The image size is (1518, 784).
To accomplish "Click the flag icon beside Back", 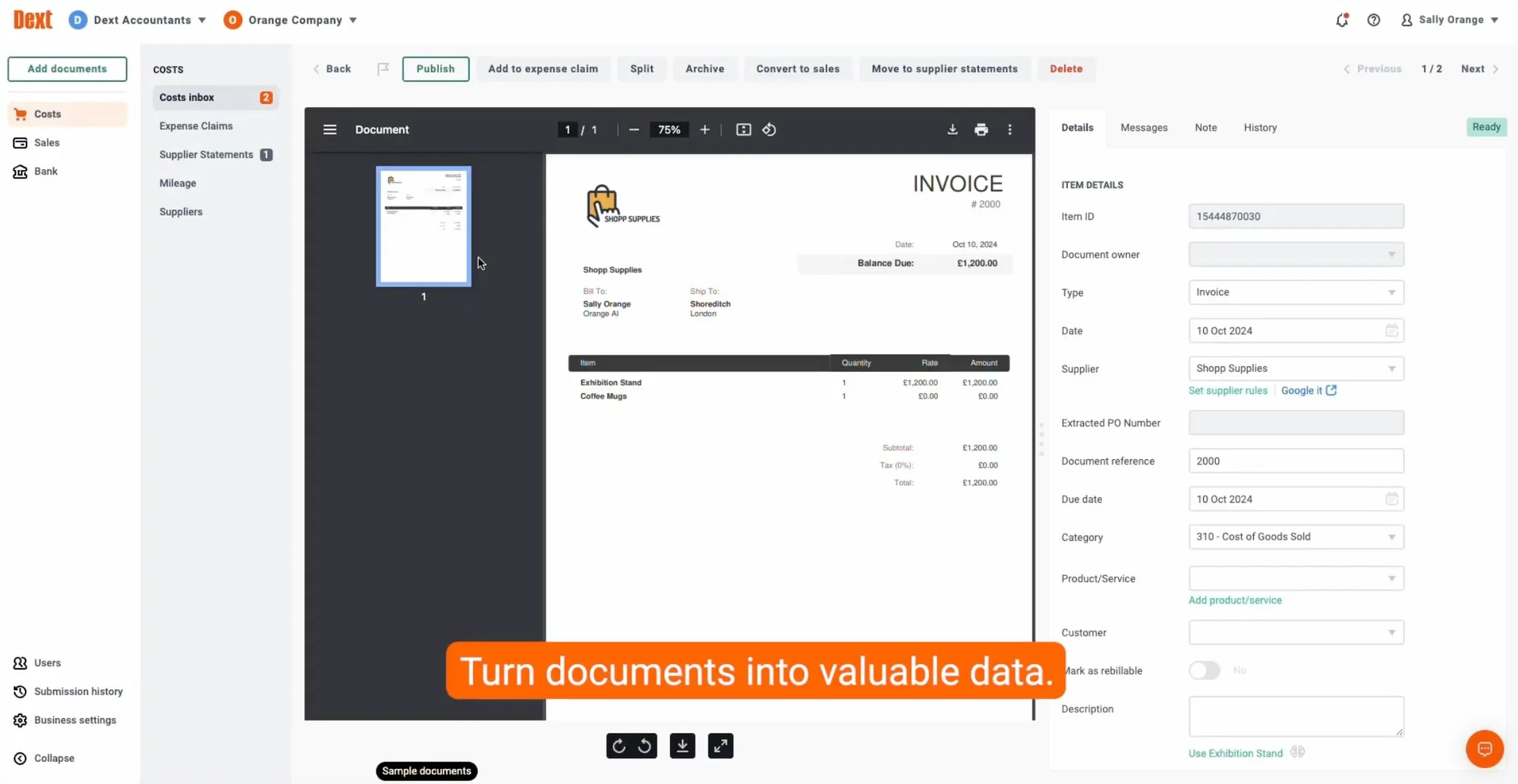I will point(383,69).
